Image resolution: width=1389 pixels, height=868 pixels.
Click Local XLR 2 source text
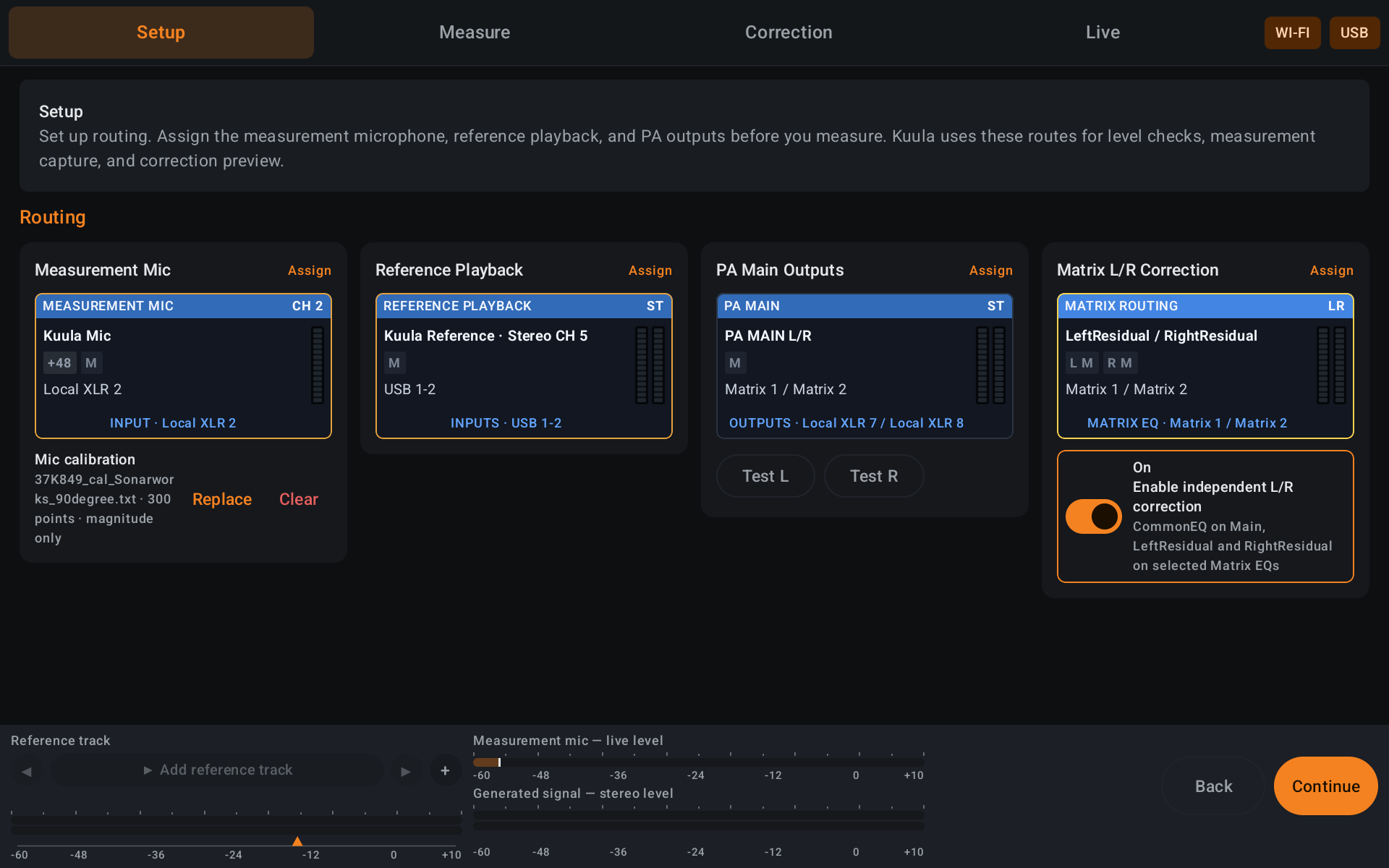coord(82,389)
